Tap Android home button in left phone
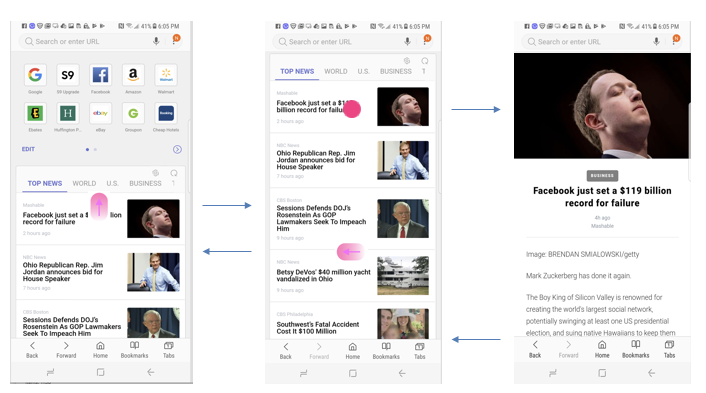706x393 pixels. click(100, 372)
